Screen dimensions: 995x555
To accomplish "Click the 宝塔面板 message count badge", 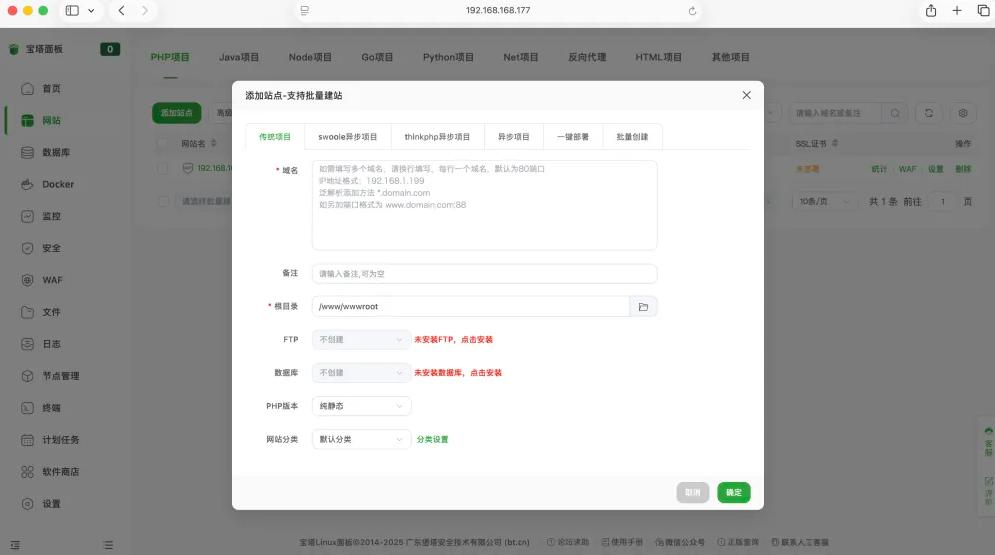I will (x=110, y=49).
